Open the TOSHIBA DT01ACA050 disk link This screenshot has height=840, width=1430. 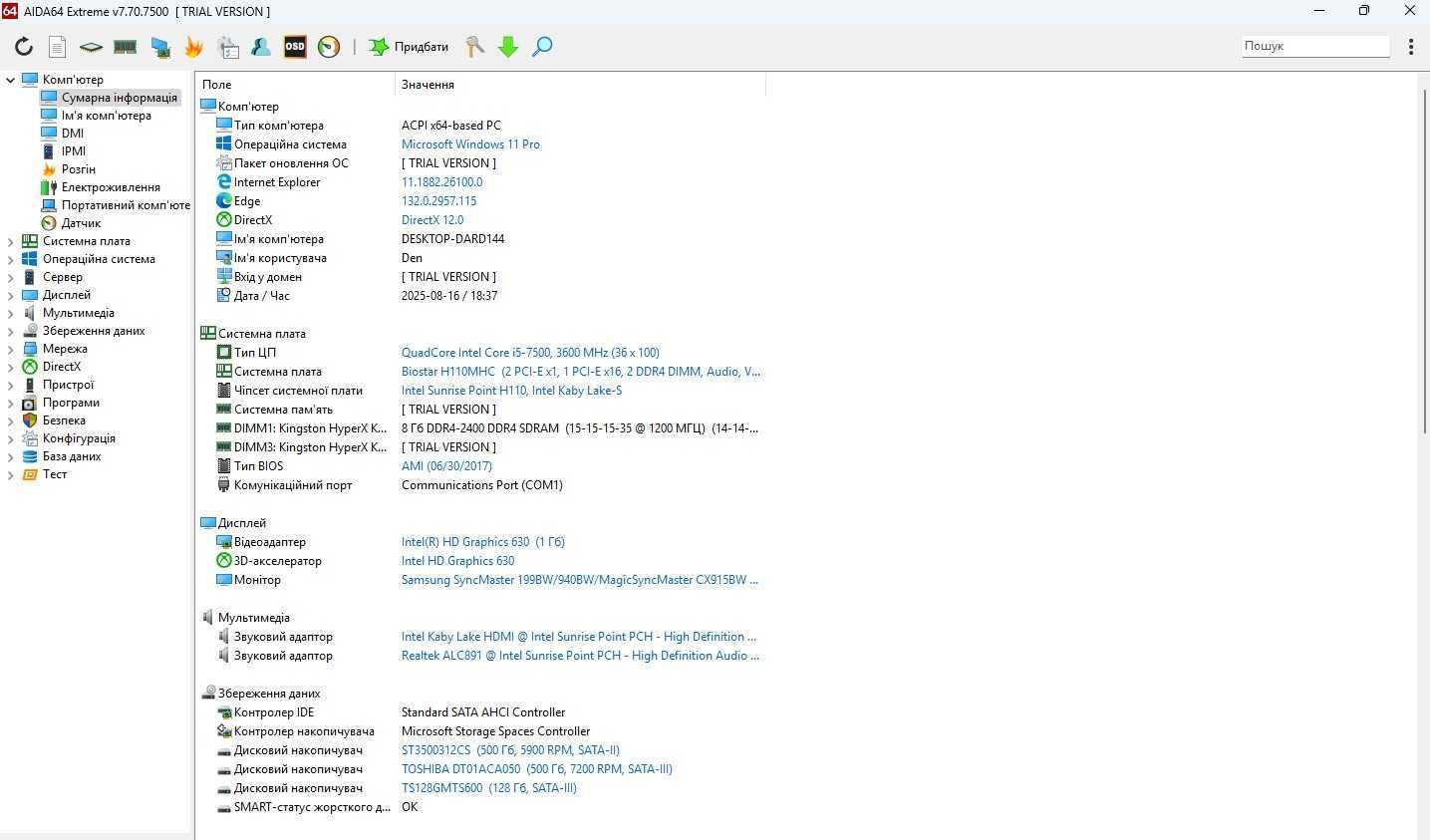pos(537,769)
